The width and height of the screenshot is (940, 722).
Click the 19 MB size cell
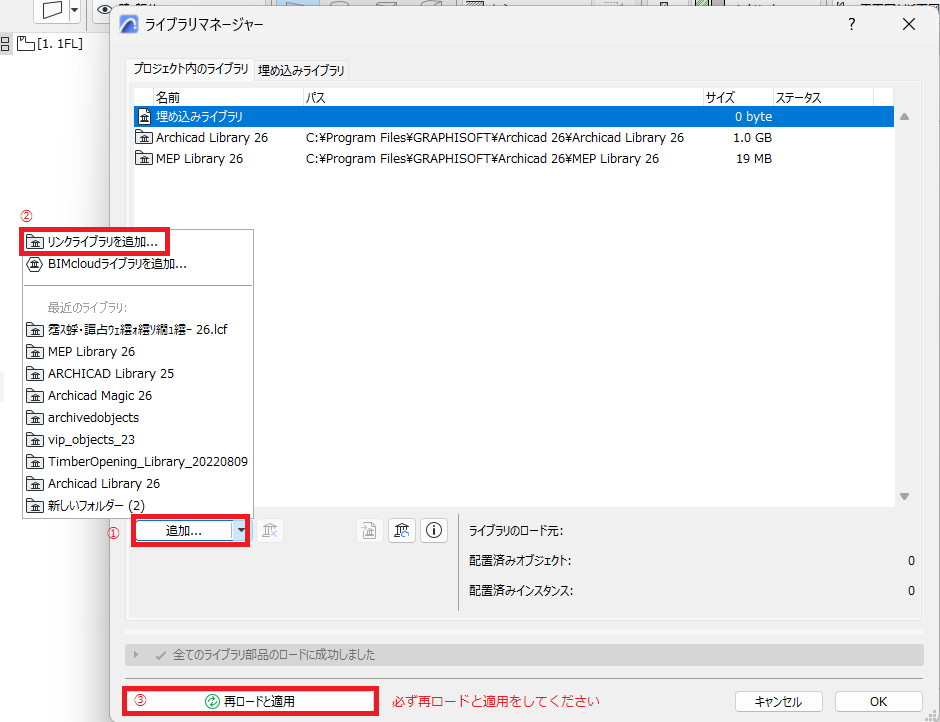pos(754,158)
